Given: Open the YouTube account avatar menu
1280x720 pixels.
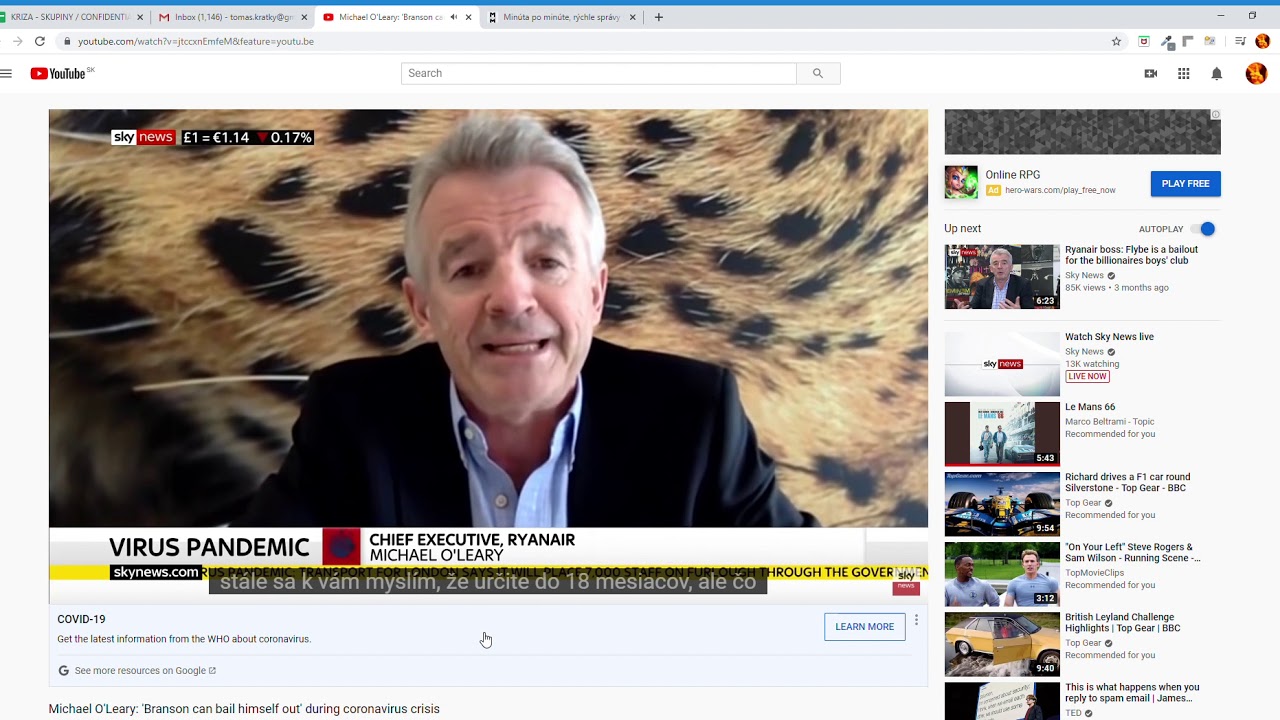Looking at the screenshot, I should tap(1256, 73).
